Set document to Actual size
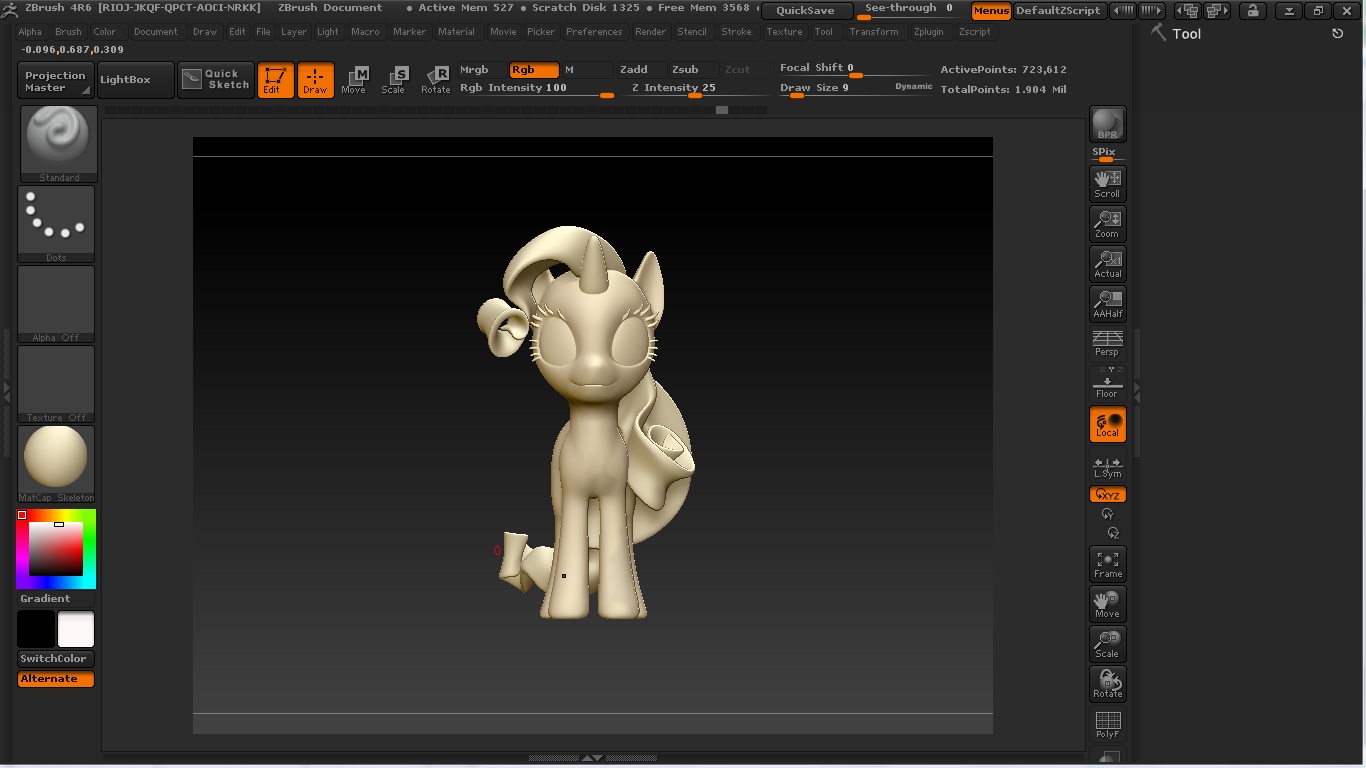This screenshot has height=768, width=1366. tap(1107, 263)
